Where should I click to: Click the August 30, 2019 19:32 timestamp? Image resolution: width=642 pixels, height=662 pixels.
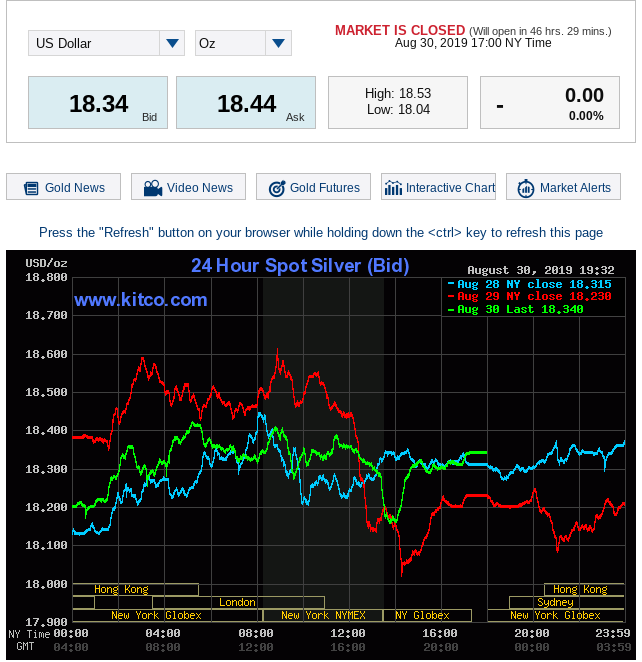(x=541, y=270)
